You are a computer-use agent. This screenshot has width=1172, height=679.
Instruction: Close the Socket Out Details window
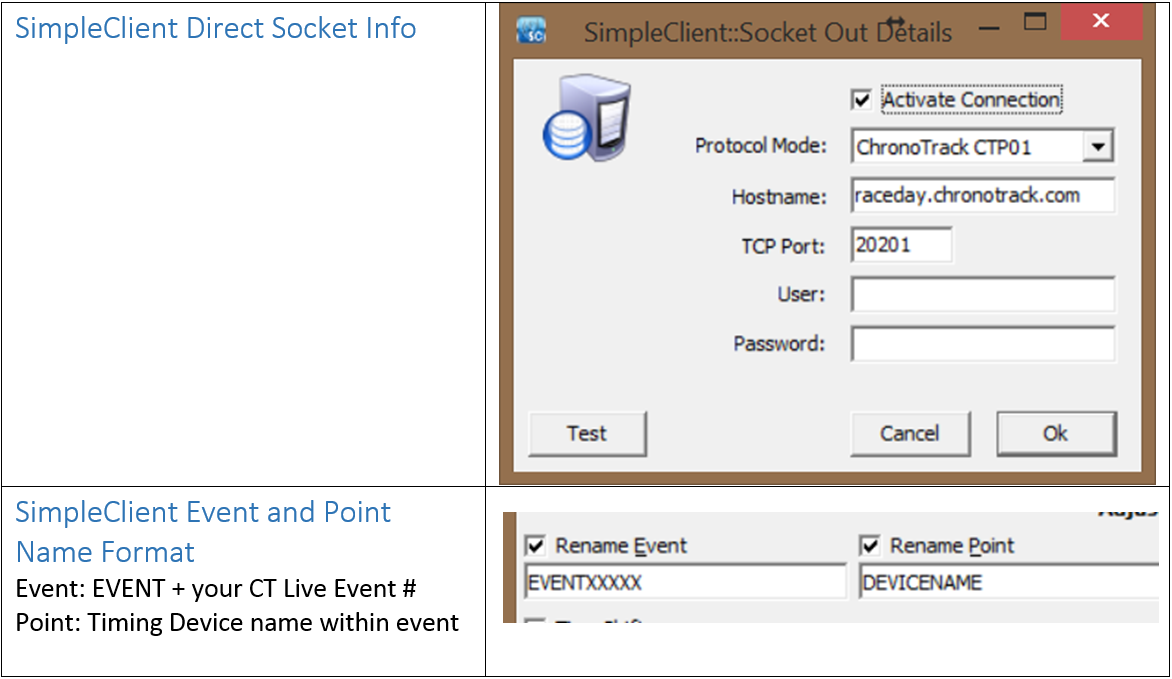(1101, 21)
